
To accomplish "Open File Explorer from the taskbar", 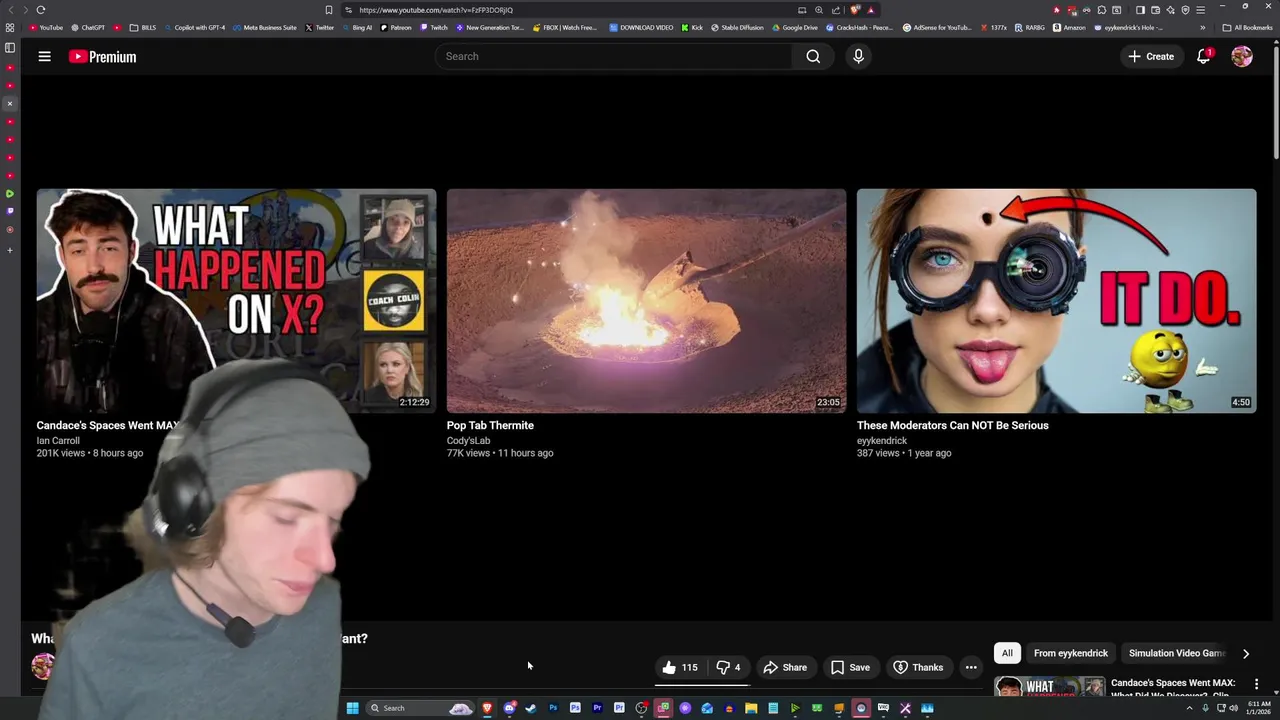I will pos(751,708).
